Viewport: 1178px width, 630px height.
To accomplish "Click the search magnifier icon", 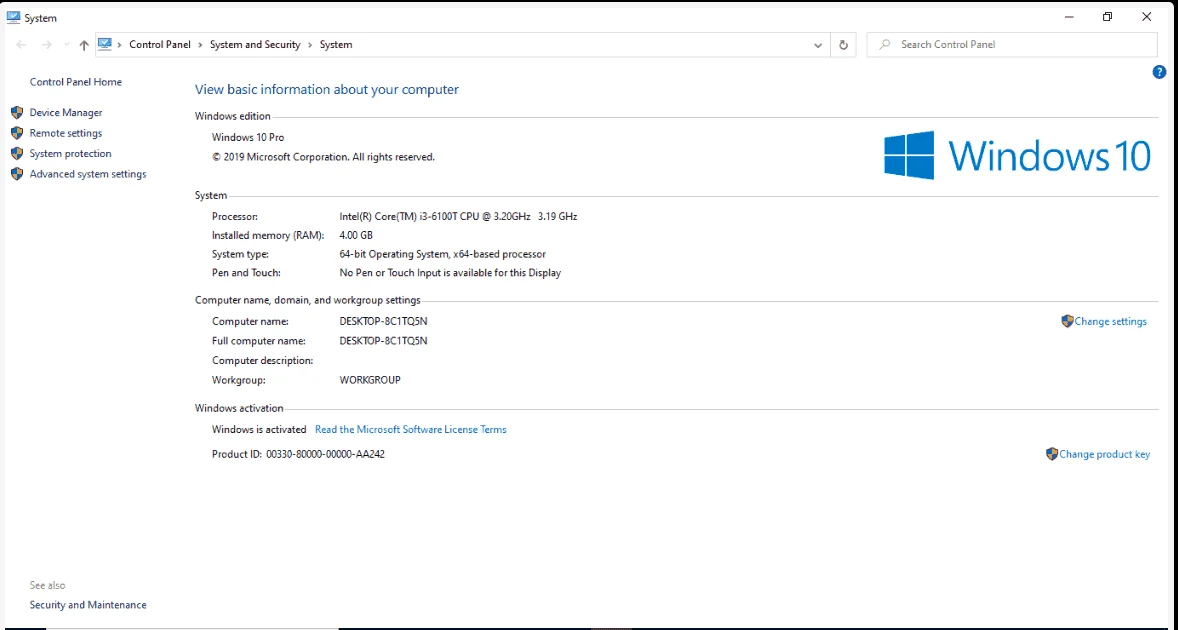I will [x=886, y=44].
